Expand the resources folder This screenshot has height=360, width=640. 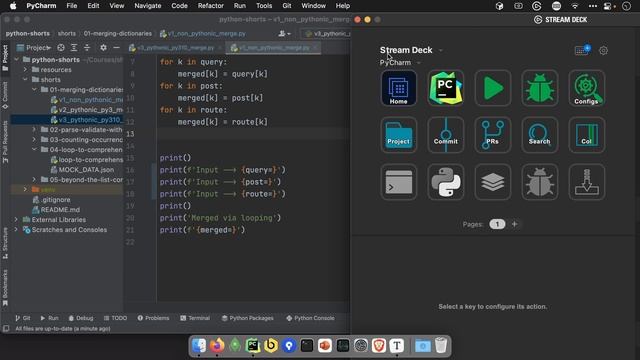click(x=25, y=70)
